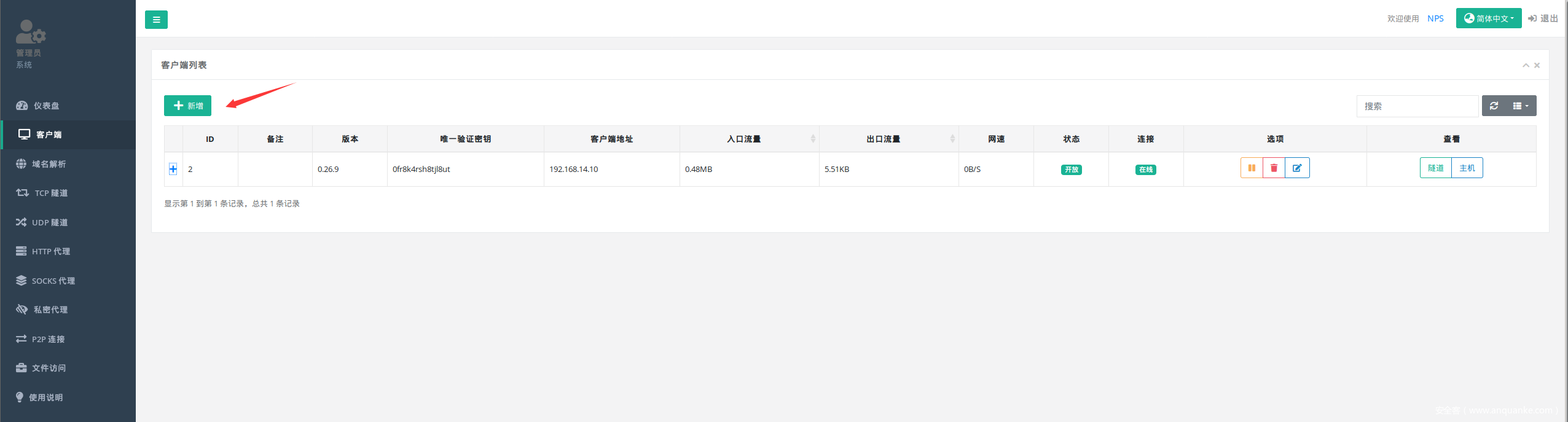Select SOCKS 代理 in sidebar
The width and height of the screenshot is (1568, 422).
pos(53,281)
